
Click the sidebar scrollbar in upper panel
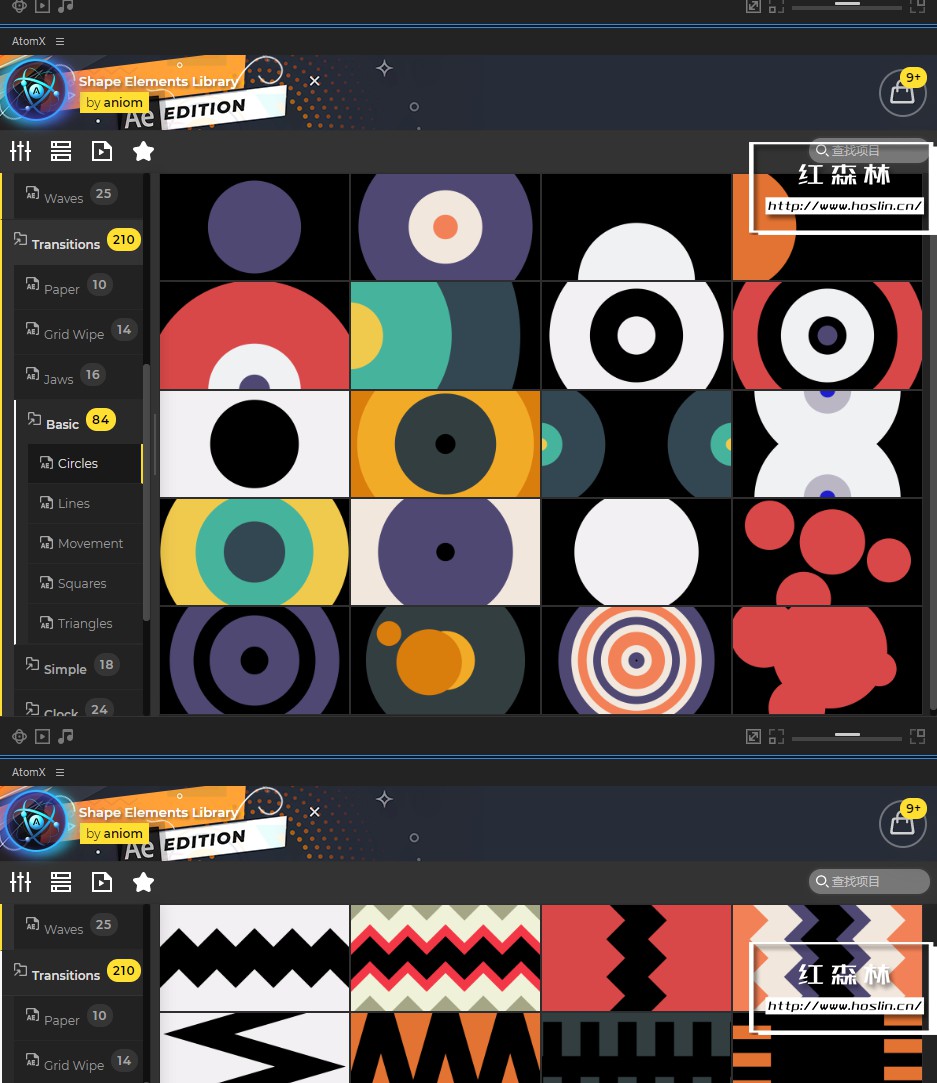coord(146,492)
